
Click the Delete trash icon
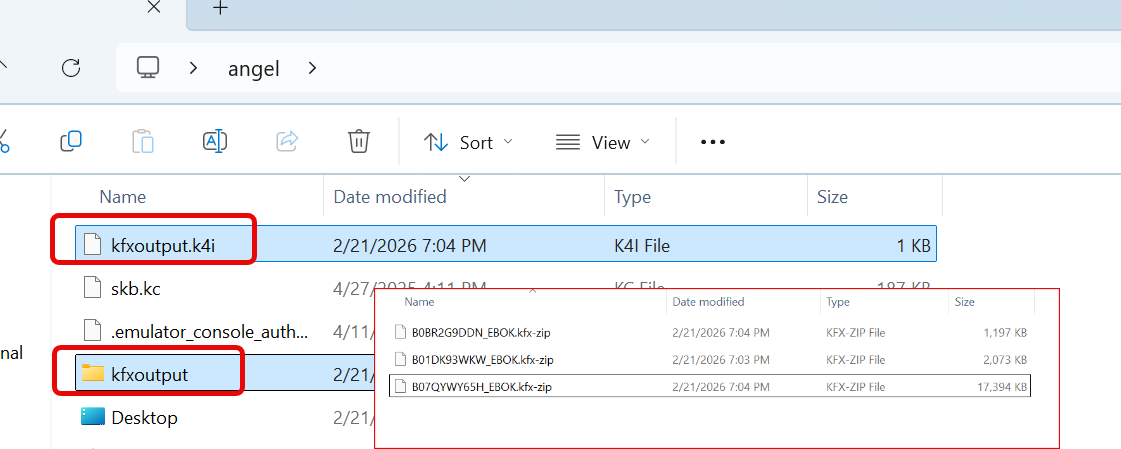359,142
